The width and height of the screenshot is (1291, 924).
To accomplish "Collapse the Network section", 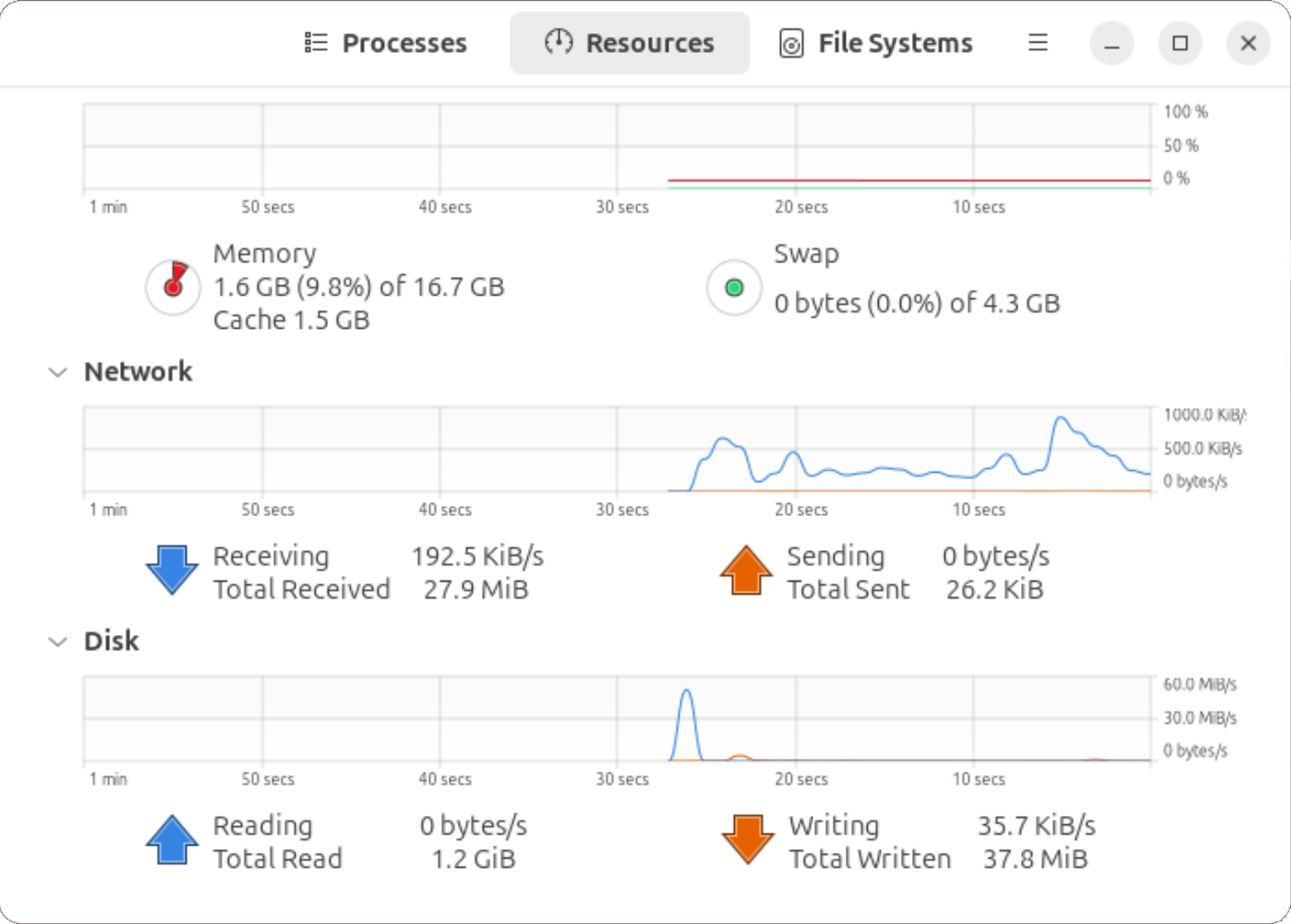I will 57,371.
